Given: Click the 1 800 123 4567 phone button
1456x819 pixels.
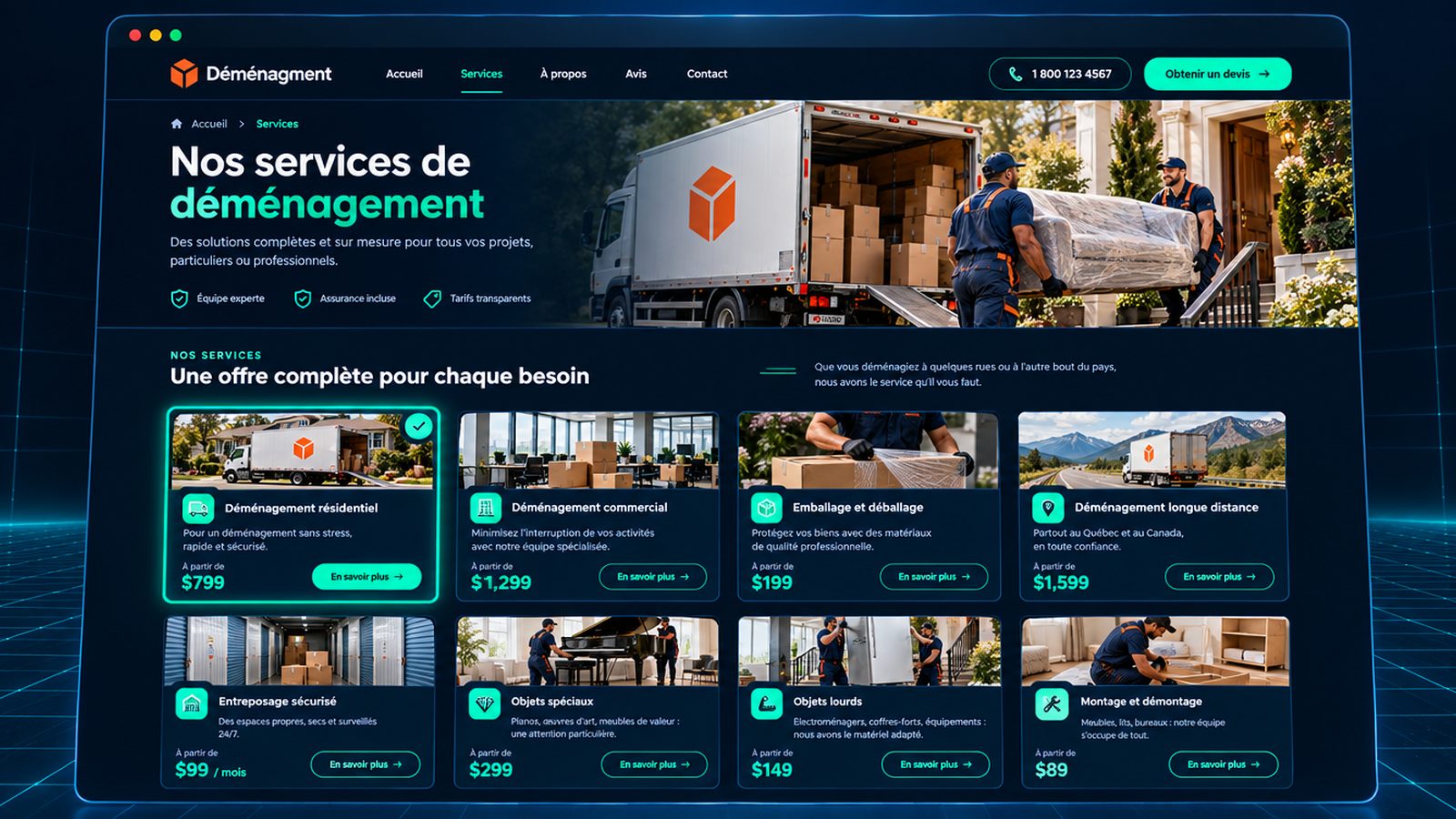Looking at the screenshot, I should click(x=1060, y=74).
